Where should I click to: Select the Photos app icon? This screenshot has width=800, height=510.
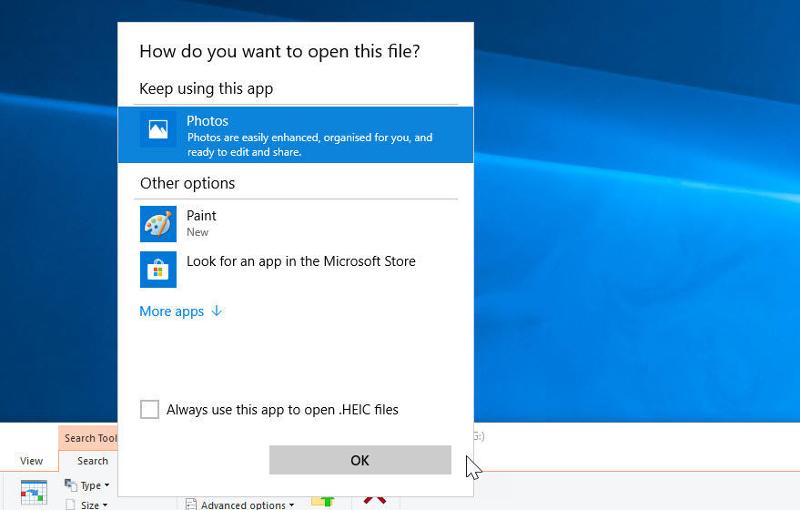(158, 130)
